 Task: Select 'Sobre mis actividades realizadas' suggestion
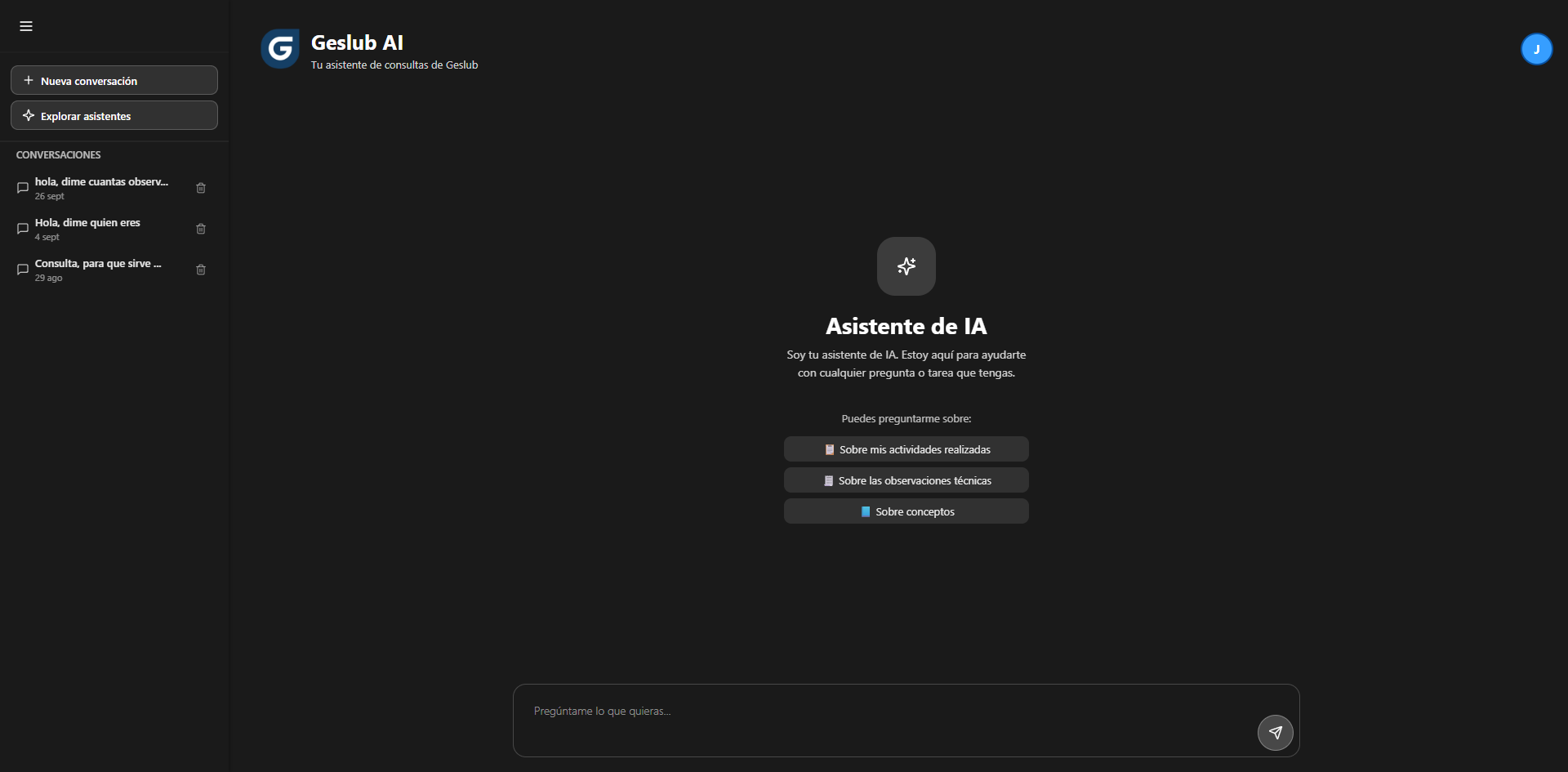tap(906, 449)
